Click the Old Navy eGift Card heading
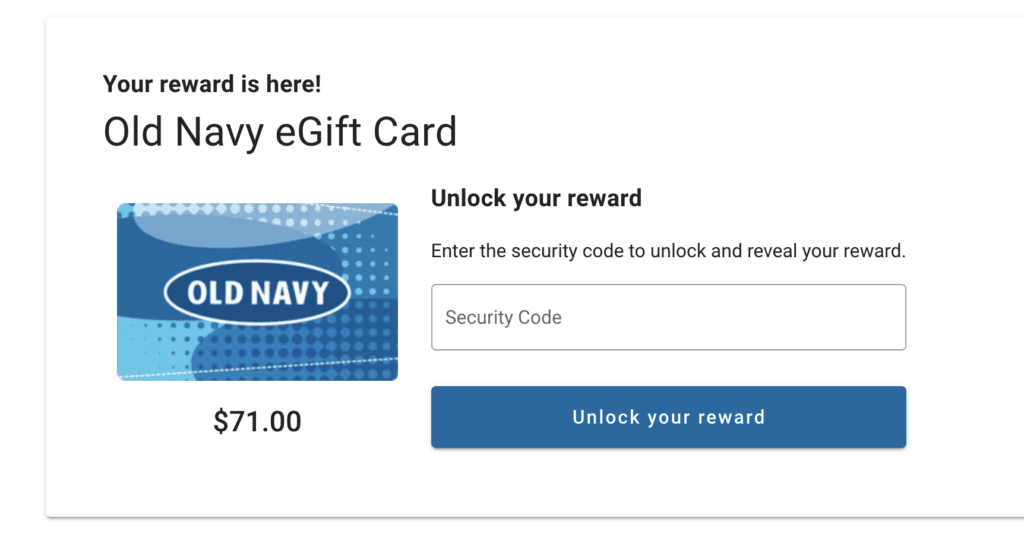Screen dimensions: 1024x543 280,132
